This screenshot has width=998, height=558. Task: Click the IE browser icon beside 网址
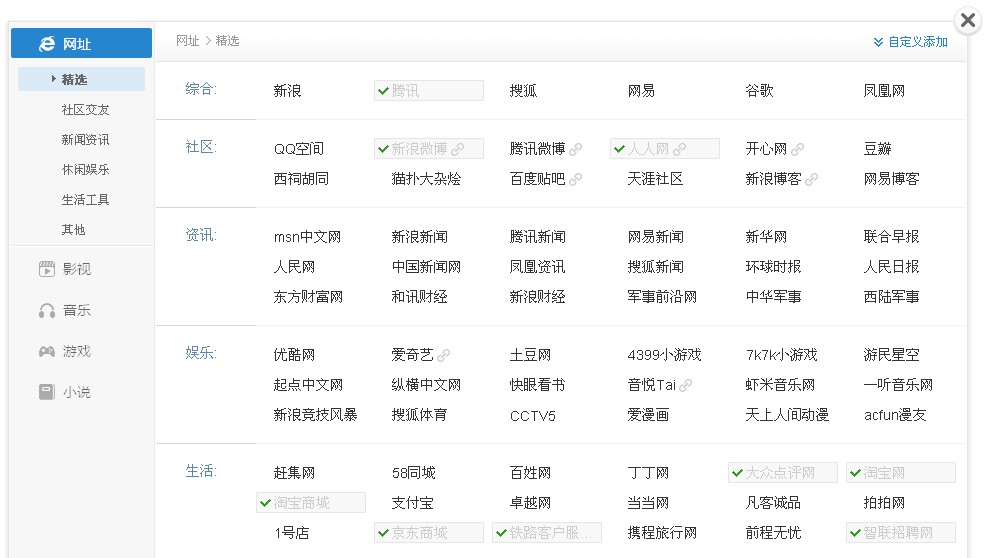(47, 44)
